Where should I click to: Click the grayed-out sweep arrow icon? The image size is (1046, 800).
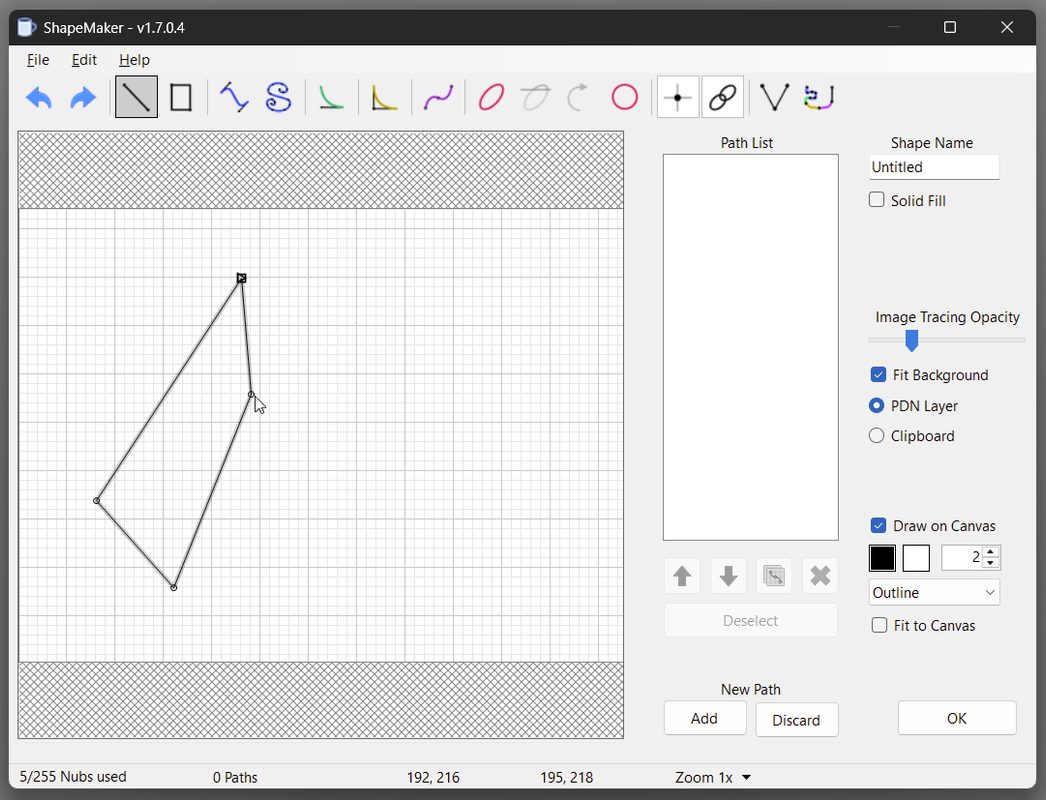point(578,97)
